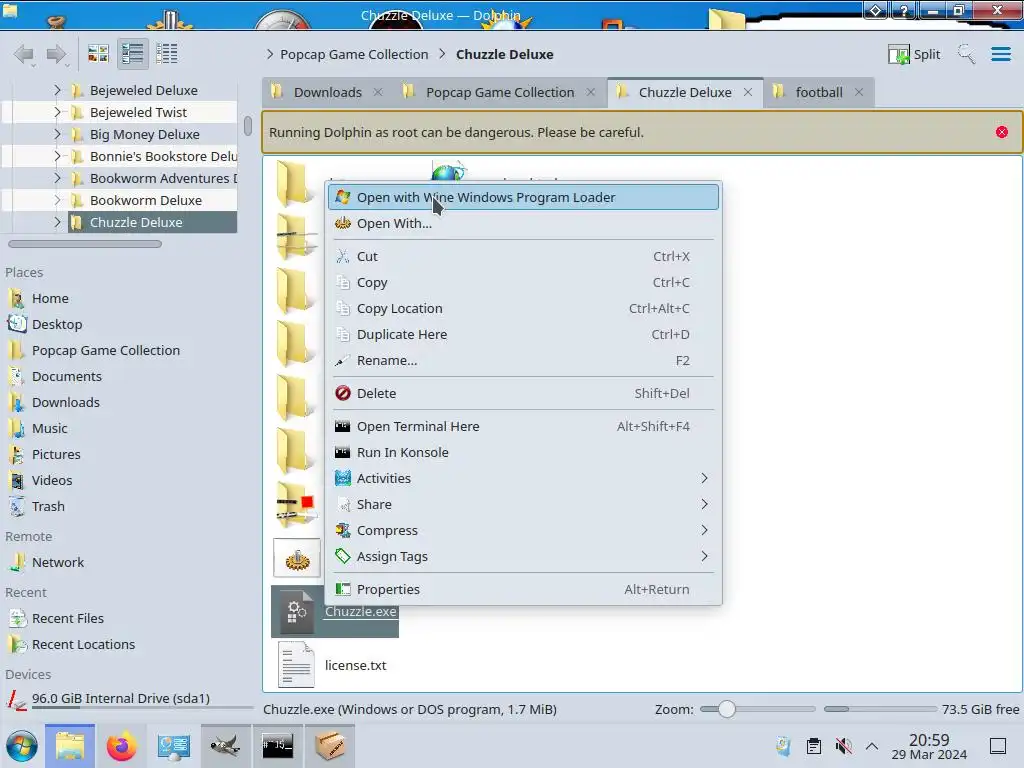This screenshot has width=1024, height=768.
Task: Launch Firefox from the taskbar
Action: pyautogui.click(x=121, y=746)
